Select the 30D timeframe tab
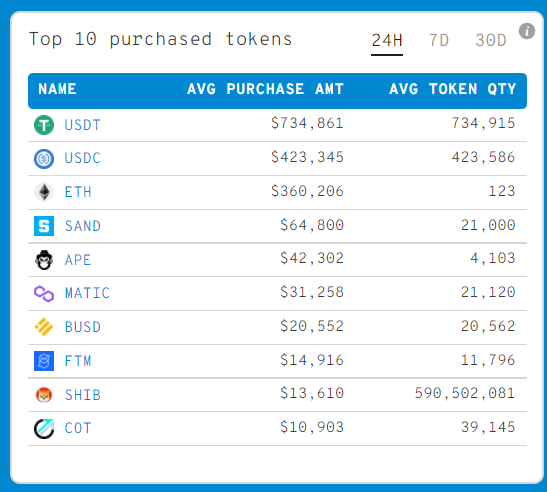Image resolution: width=547 pixels, height=492 pixels. click(491, 41)
